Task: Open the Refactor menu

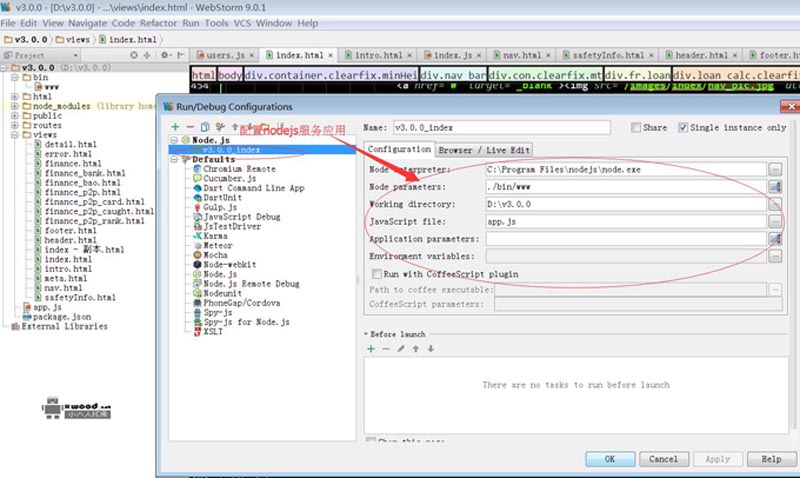Action: coord(158,23)
